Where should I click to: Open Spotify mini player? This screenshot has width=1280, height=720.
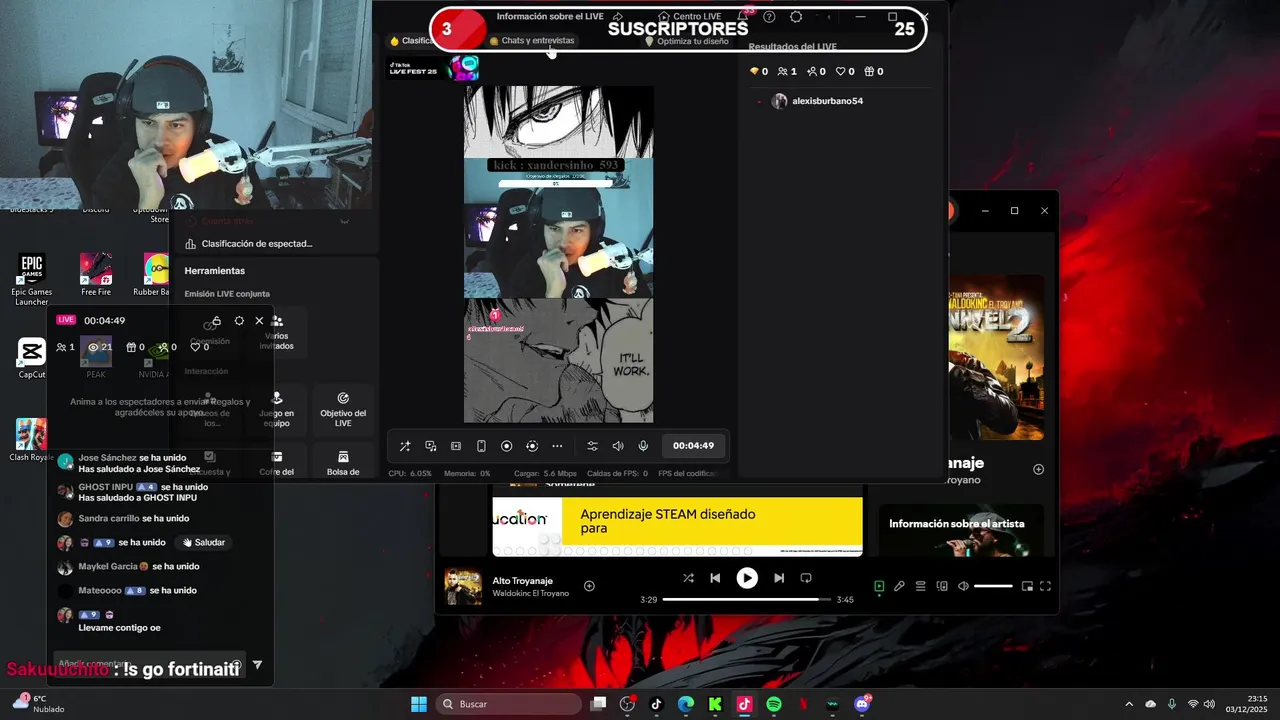click(1027, 586)
